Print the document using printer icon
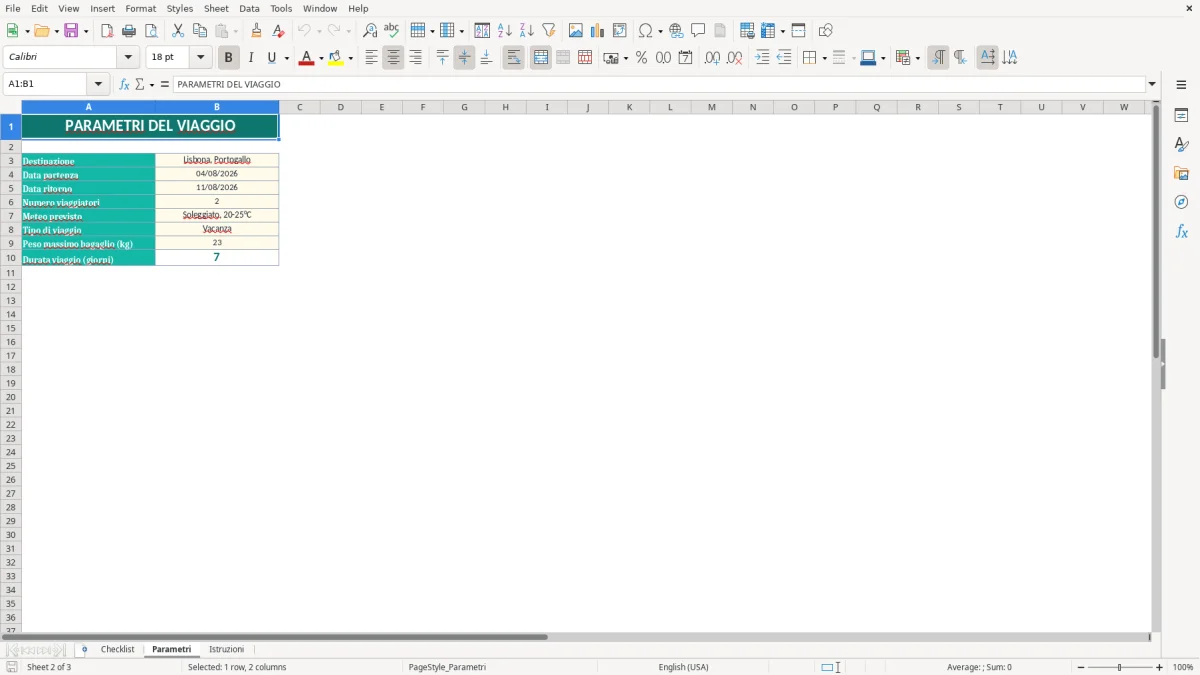 coord(129,31)
